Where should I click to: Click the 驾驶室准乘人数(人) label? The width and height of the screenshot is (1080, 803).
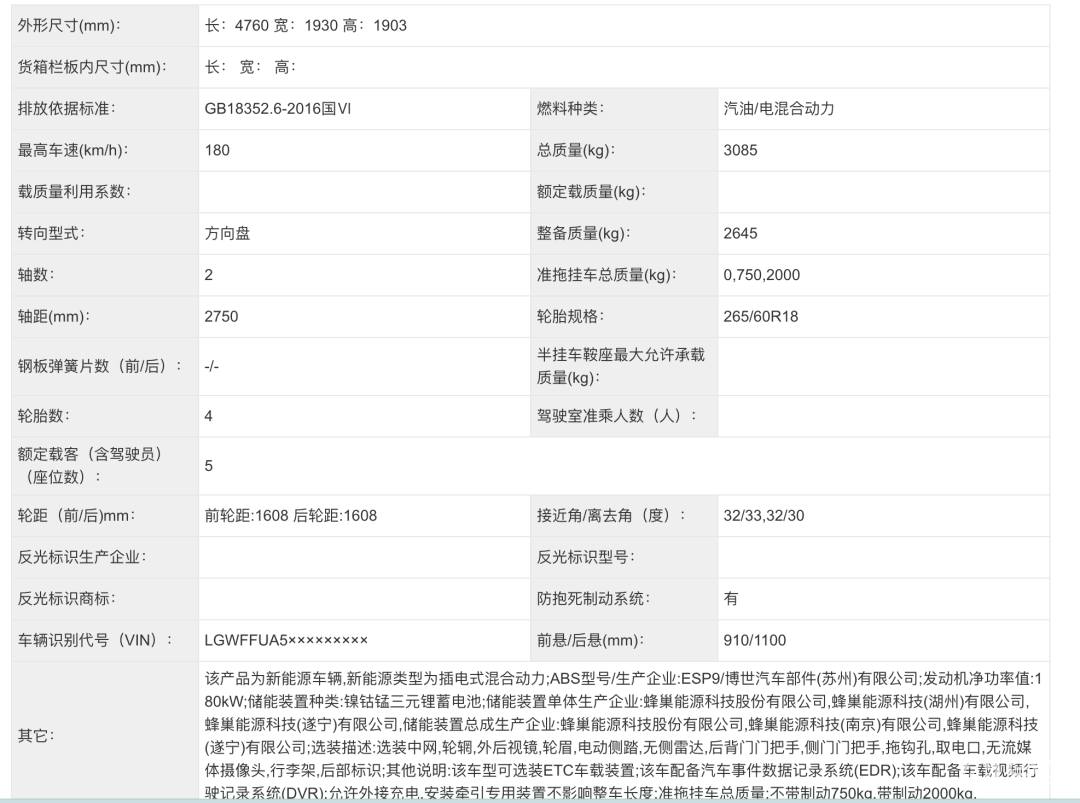click(x=616, y=415)
